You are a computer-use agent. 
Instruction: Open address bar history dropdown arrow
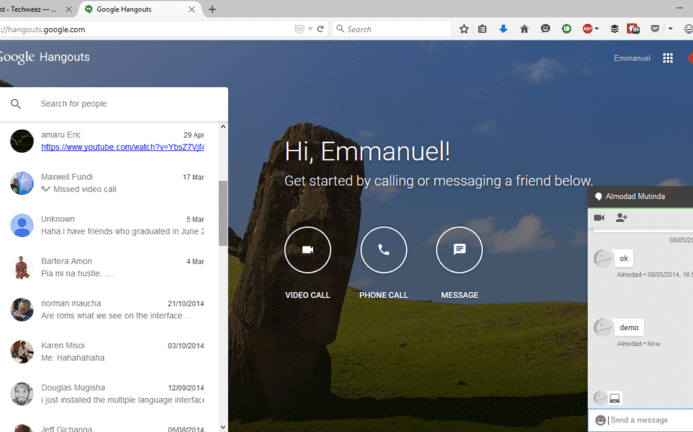pyautogui.click(x=310, y=29)
